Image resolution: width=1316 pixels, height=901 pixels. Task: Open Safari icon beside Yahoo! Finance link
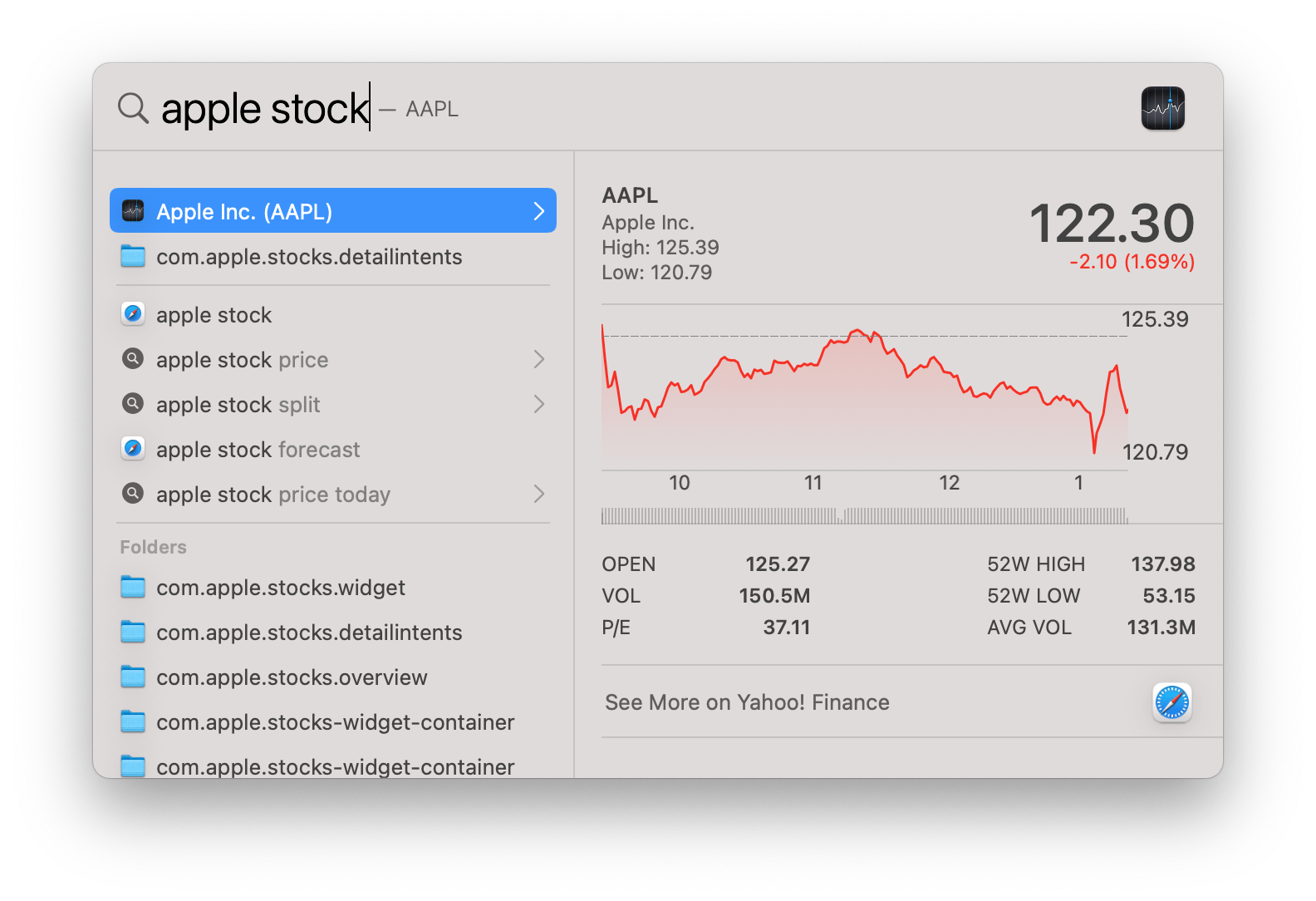pos(1171,702)
